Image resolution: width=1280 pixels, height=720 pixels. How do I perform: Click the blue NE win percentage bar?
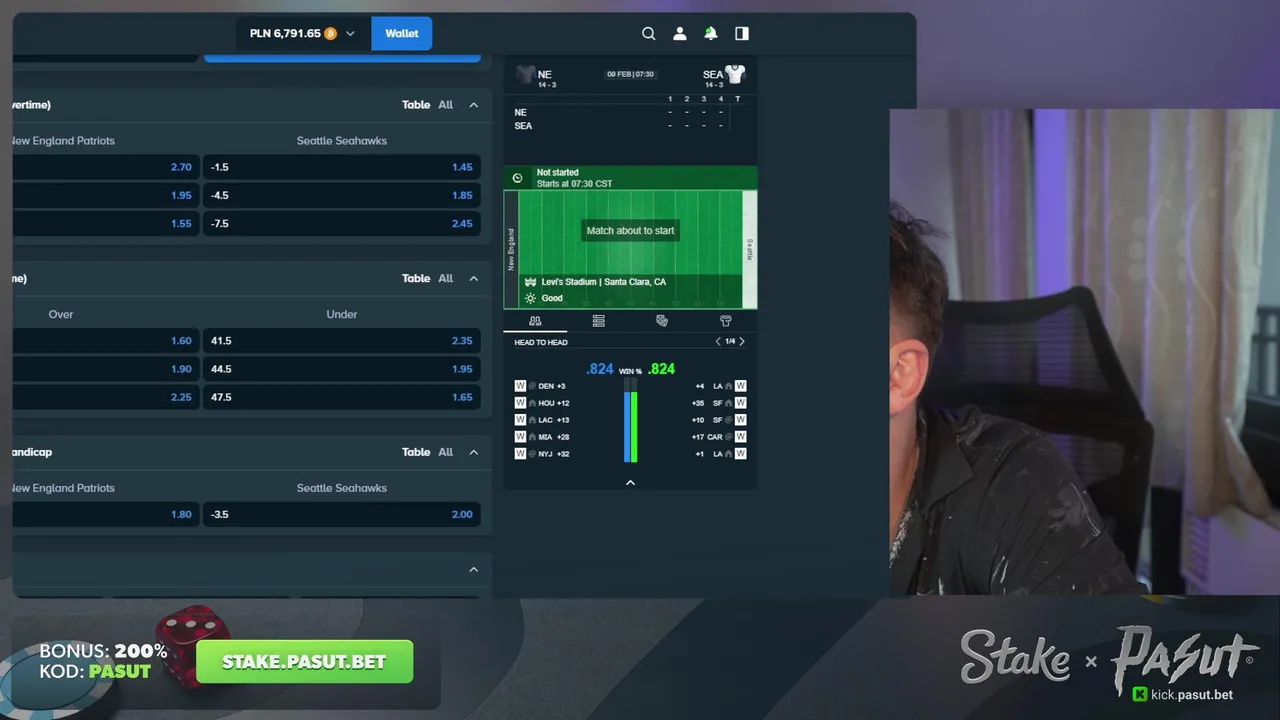tap(627, 426)
